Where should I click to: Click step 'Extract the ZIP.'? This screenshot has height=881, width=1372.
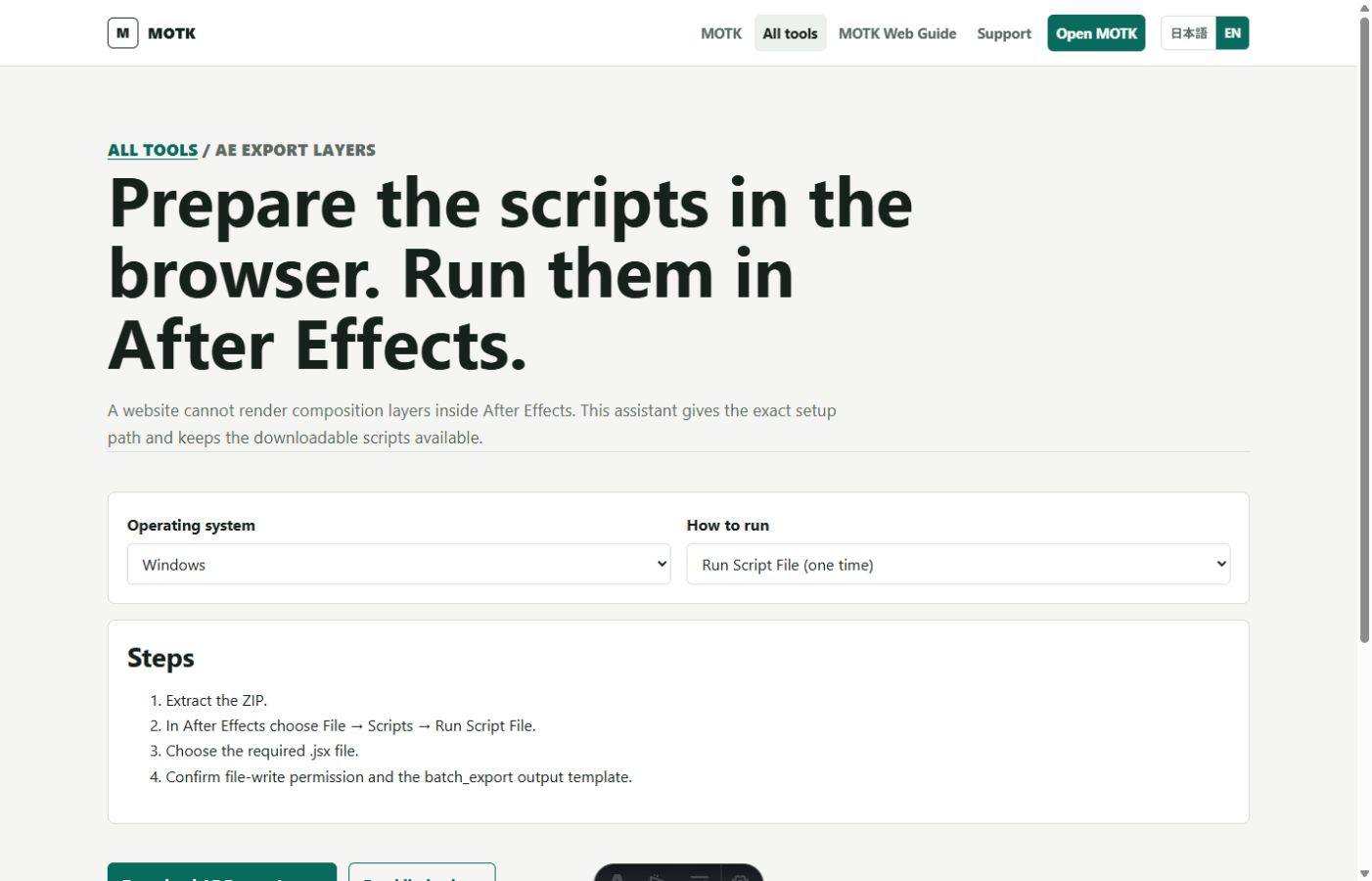click(216, 700)
